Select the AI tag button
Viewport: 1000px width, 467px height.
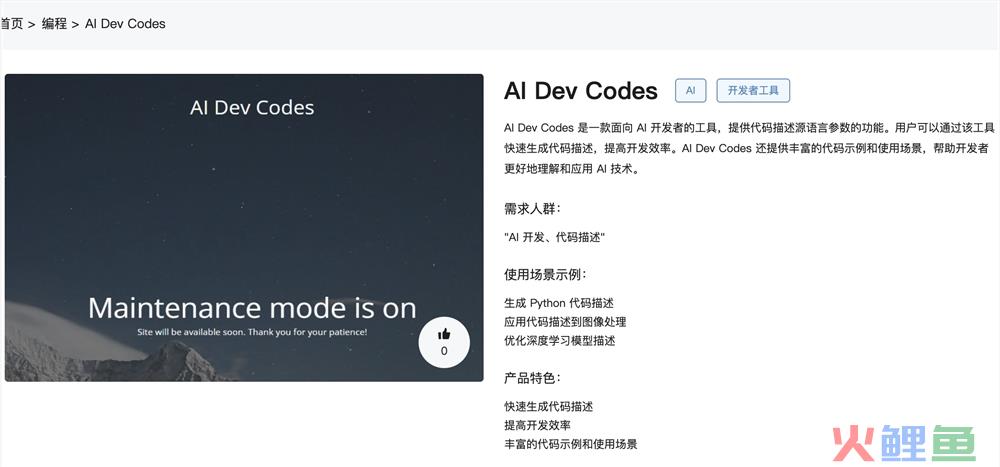coord(691,91)
